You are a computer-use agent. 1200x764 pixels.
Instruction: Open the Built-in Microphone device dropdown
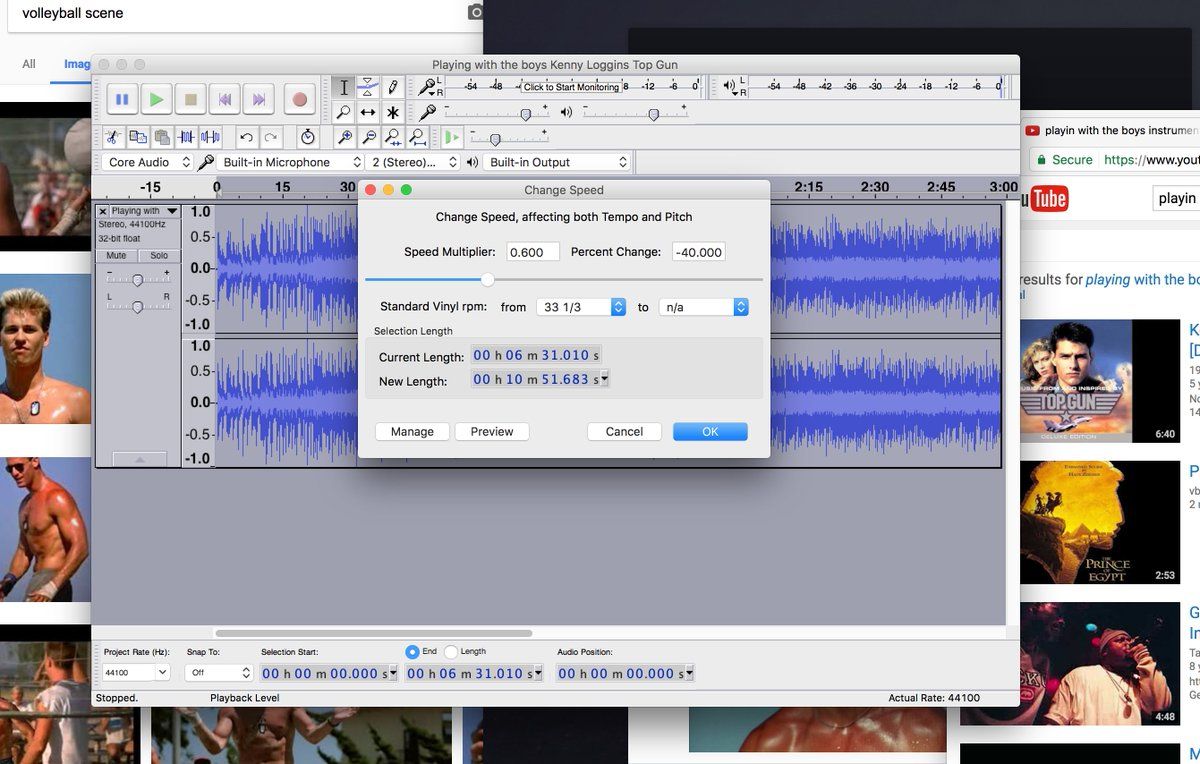click(290, 162)
